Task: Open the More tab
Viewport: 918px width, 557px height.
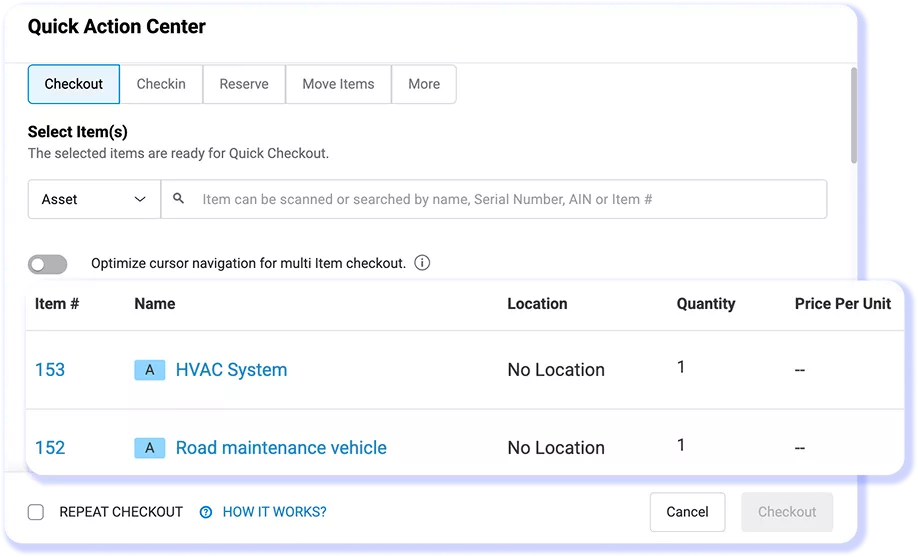Action: point(424,84)
